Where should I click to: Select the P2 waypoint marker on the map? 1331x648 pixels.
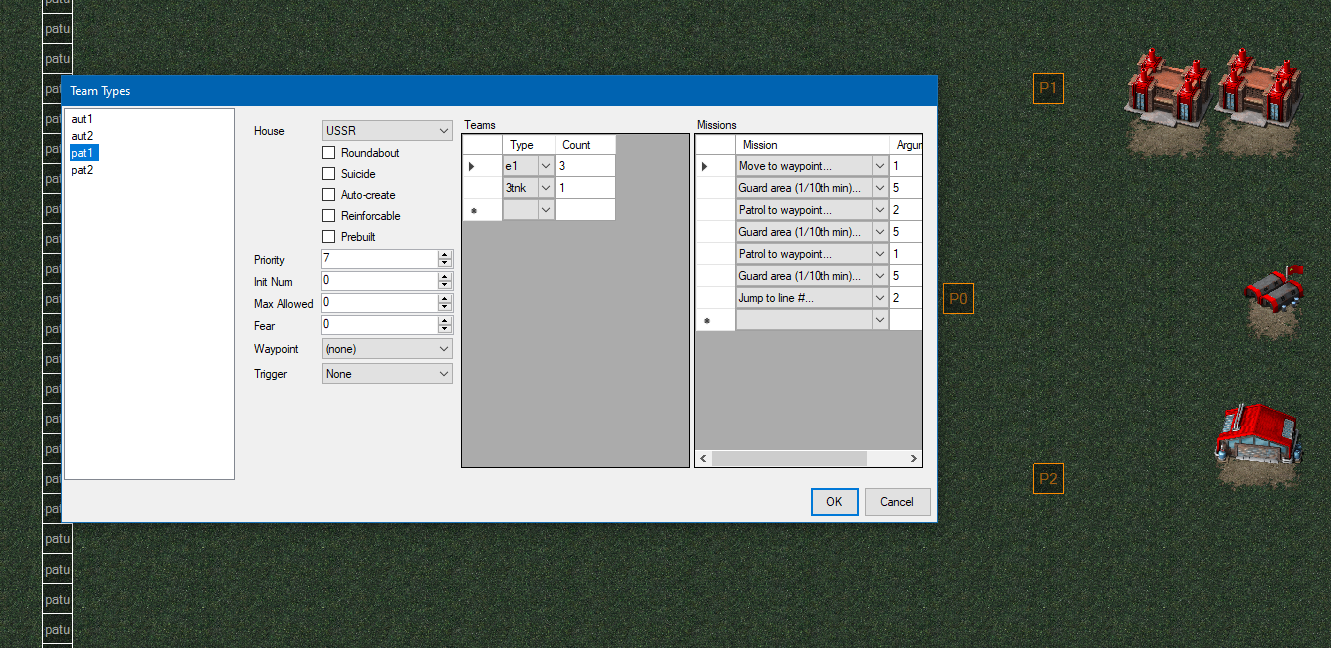click(x=1048, y=478)
